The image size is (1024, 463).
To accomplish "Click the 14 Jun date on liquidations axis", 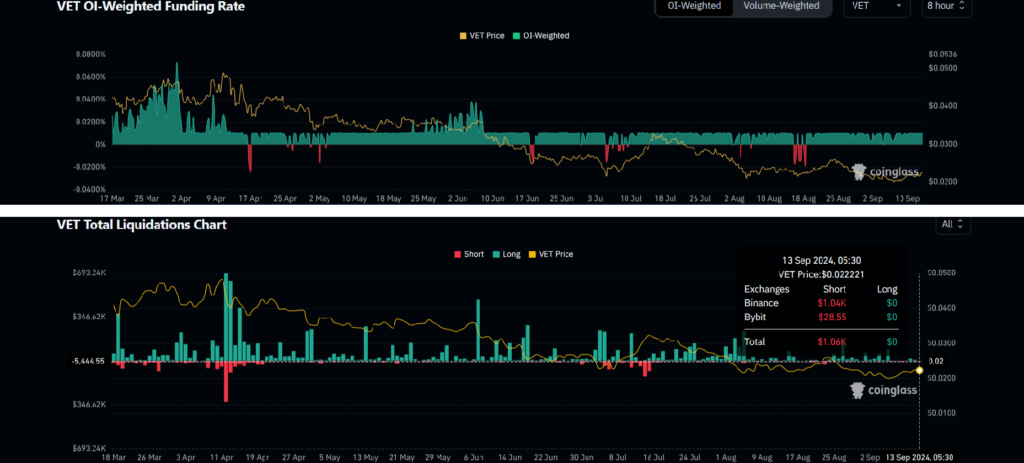I will [x=509, y=458].
